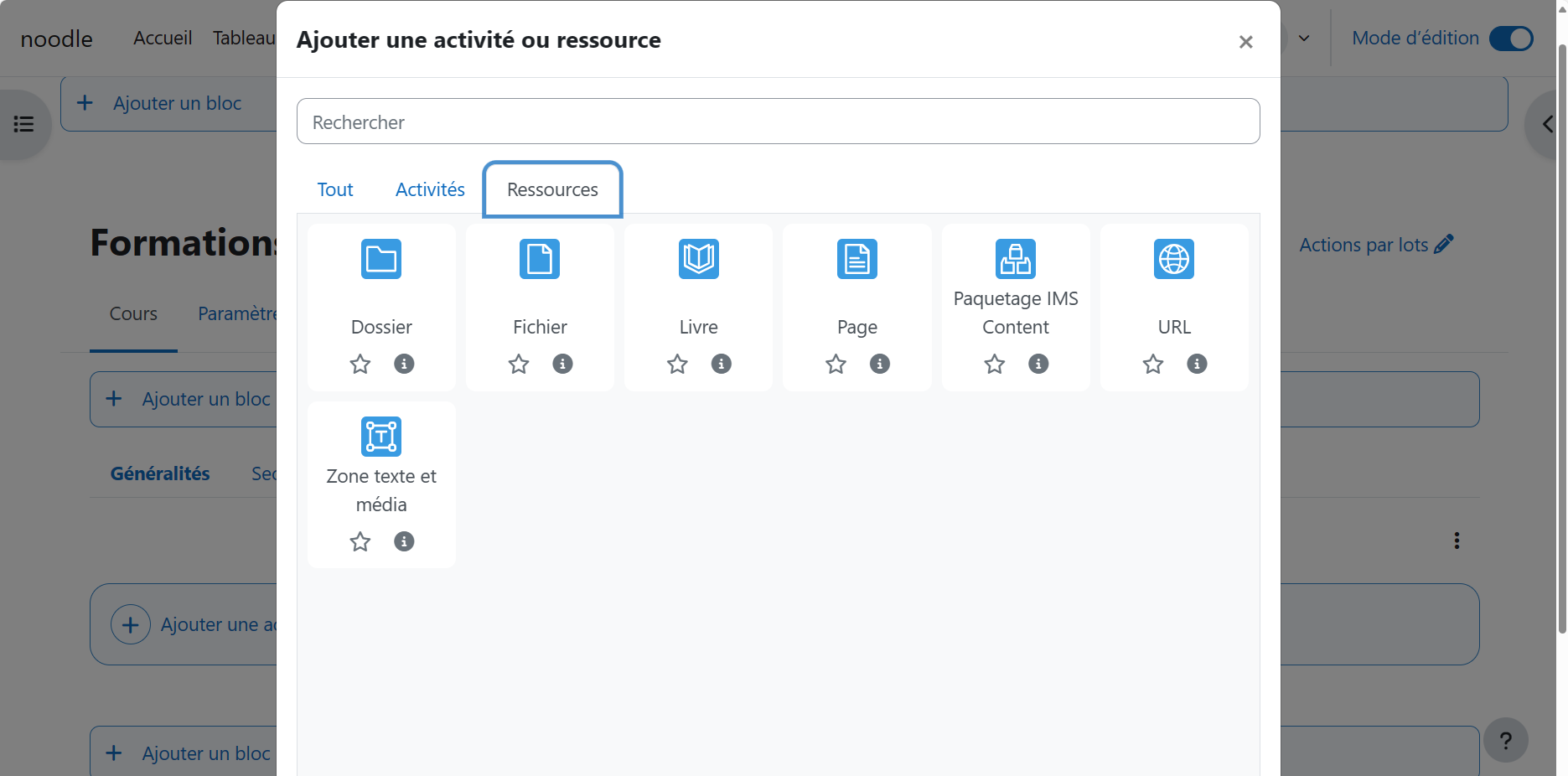The width and height of the screenshot is (1568, 776).
Task: Select the Dossier resource icon
Action: [x=381, y=259]
